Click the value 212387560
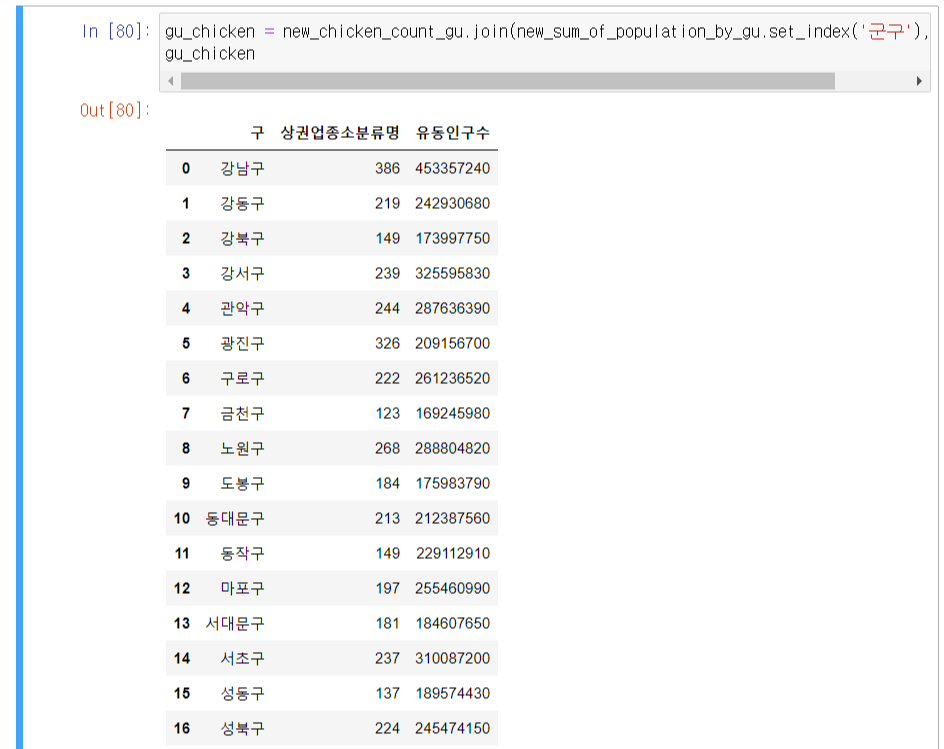The height and width of the screenshot is (749, 944). point(452,518)
